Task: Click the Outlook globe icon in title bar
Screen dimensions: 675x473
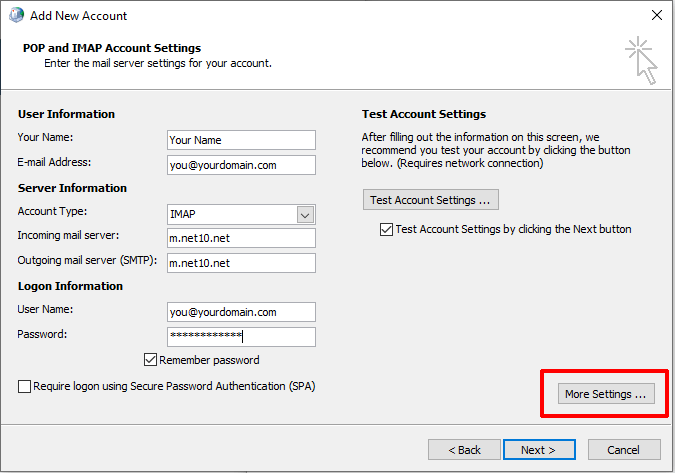Action: pyautogui.click(x=16, y=15)
